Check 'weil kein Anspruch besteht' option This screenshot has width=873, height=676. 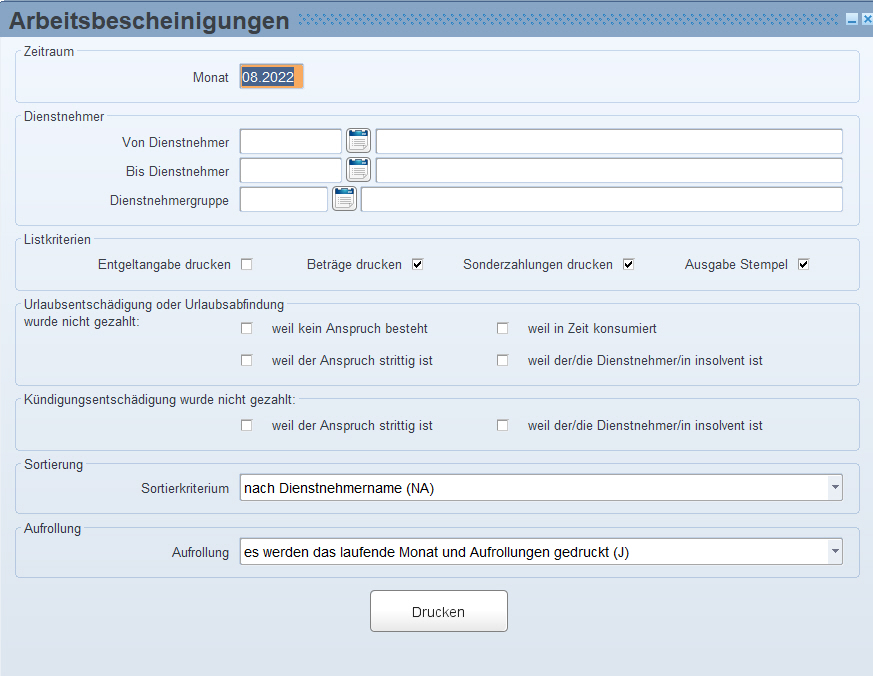(246, 328)
